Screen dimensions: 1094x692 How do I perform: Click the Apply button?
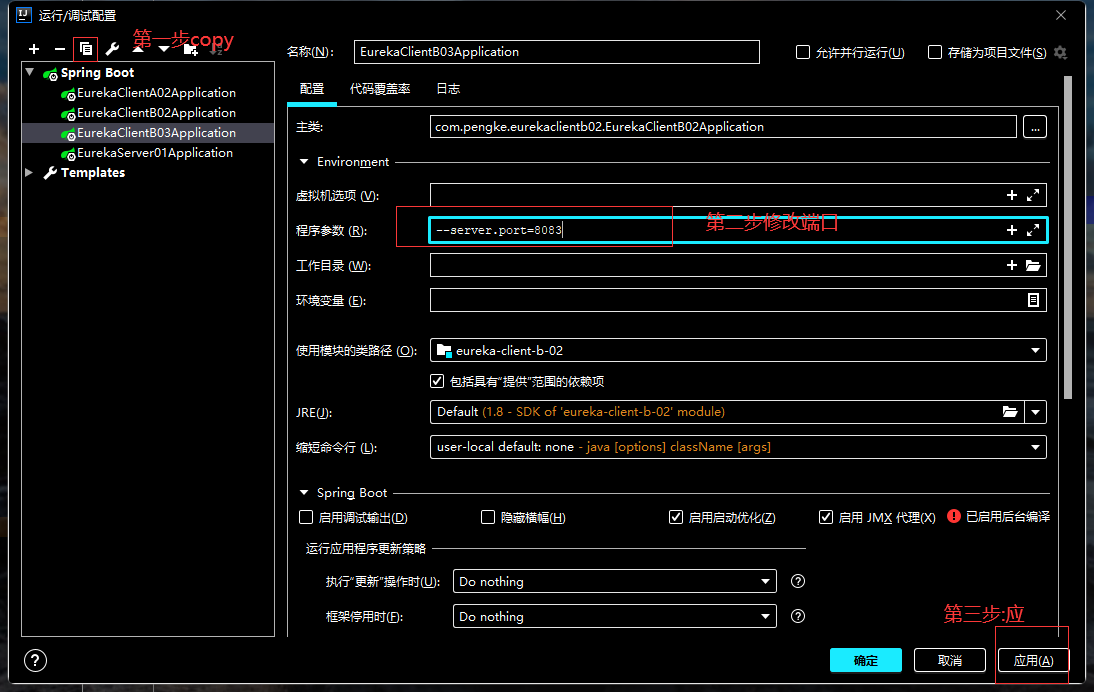1033,660
